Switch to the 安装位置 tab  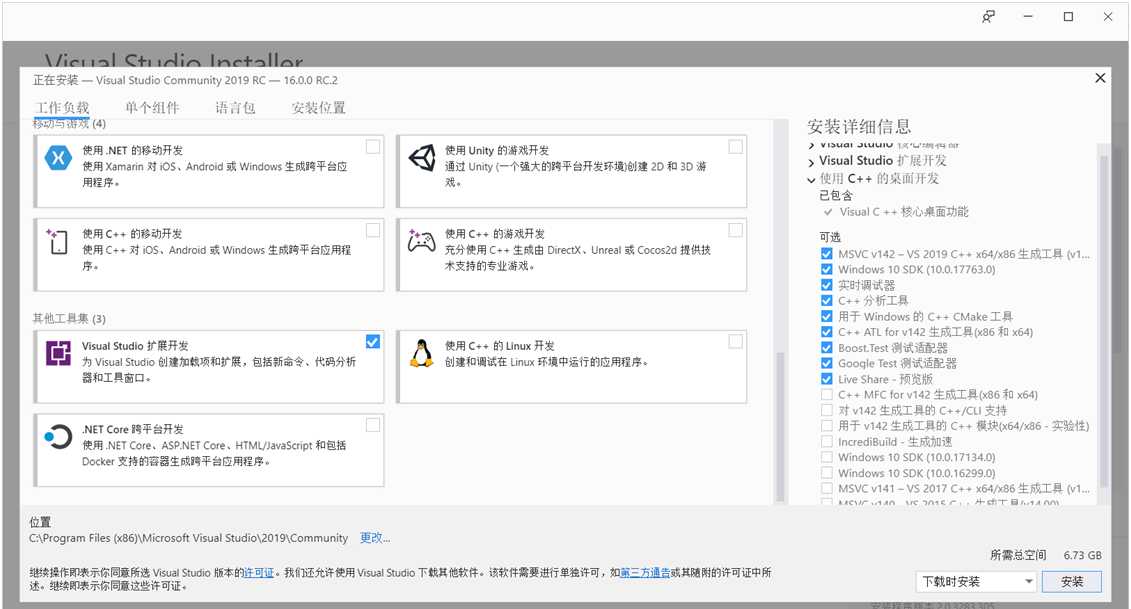coord(318,108)
